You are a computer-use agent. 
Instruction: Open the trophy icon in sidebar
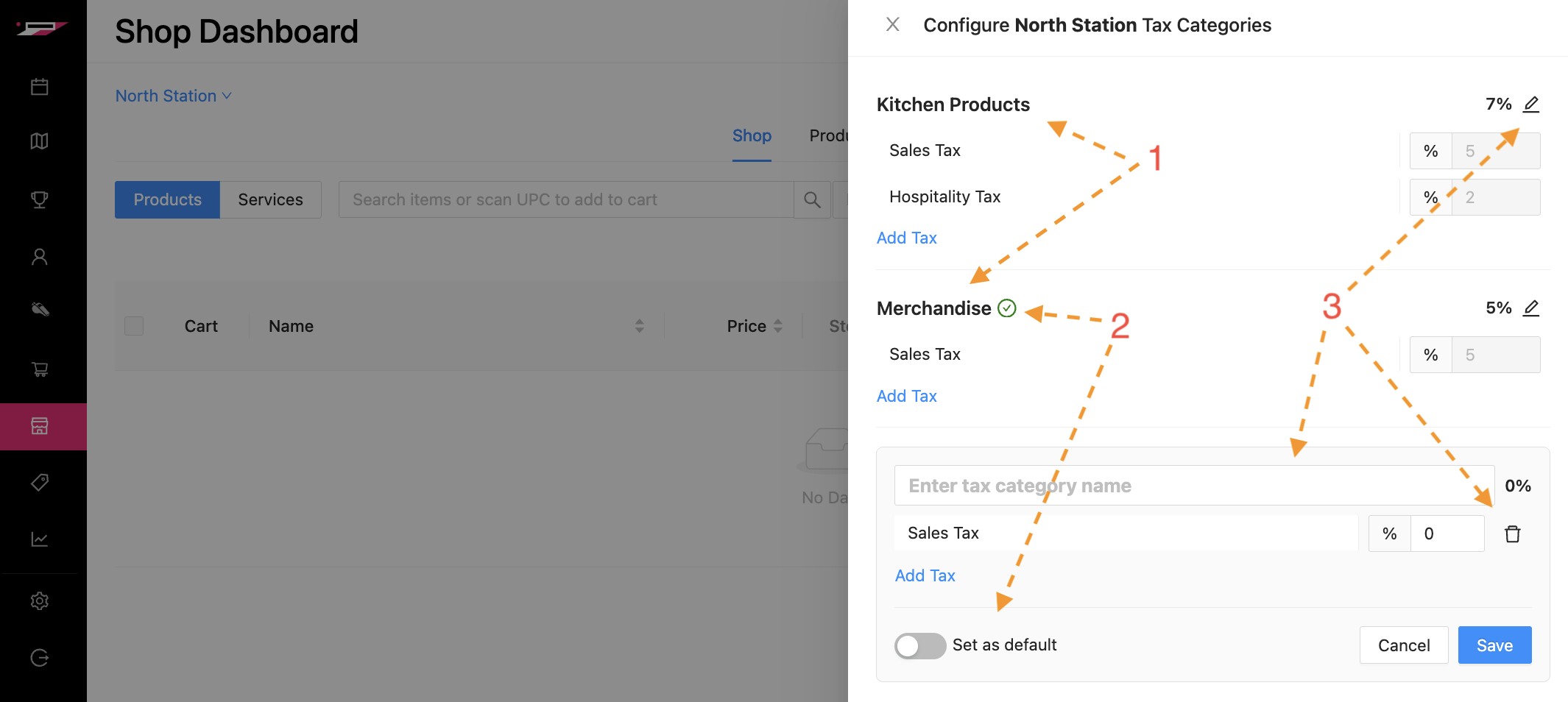coord(40,199)
